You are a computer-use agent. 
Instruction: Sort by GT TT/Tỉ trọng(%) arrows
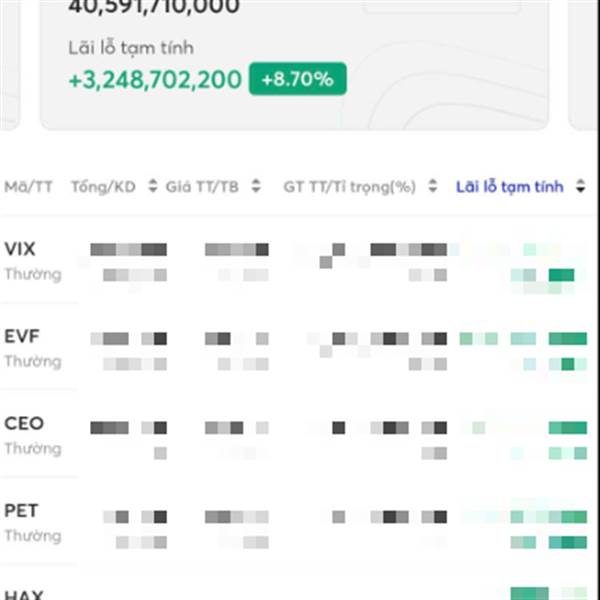click(x=432, y=186)
